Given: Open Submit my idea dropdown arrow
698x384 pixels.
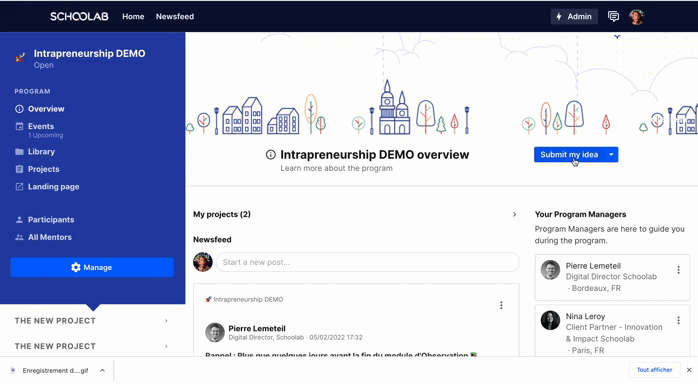Looking at the screenshot, I should [x=611, y=154].
